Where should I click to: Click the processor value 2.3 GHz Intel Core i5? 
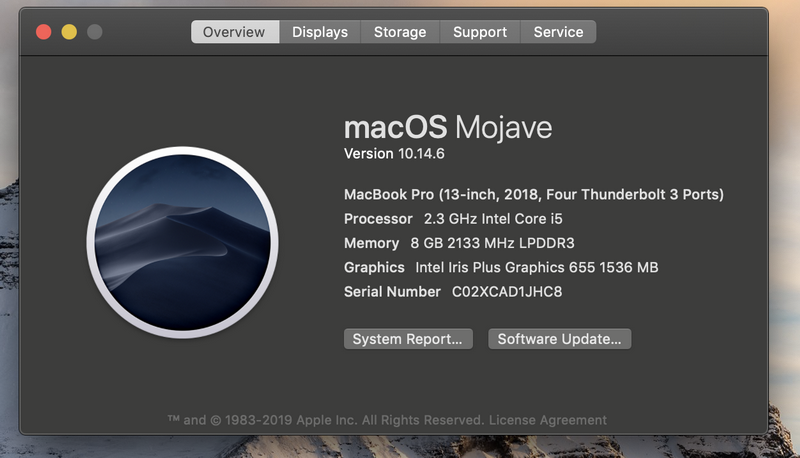pyautogui.click(x=493, y=219)
